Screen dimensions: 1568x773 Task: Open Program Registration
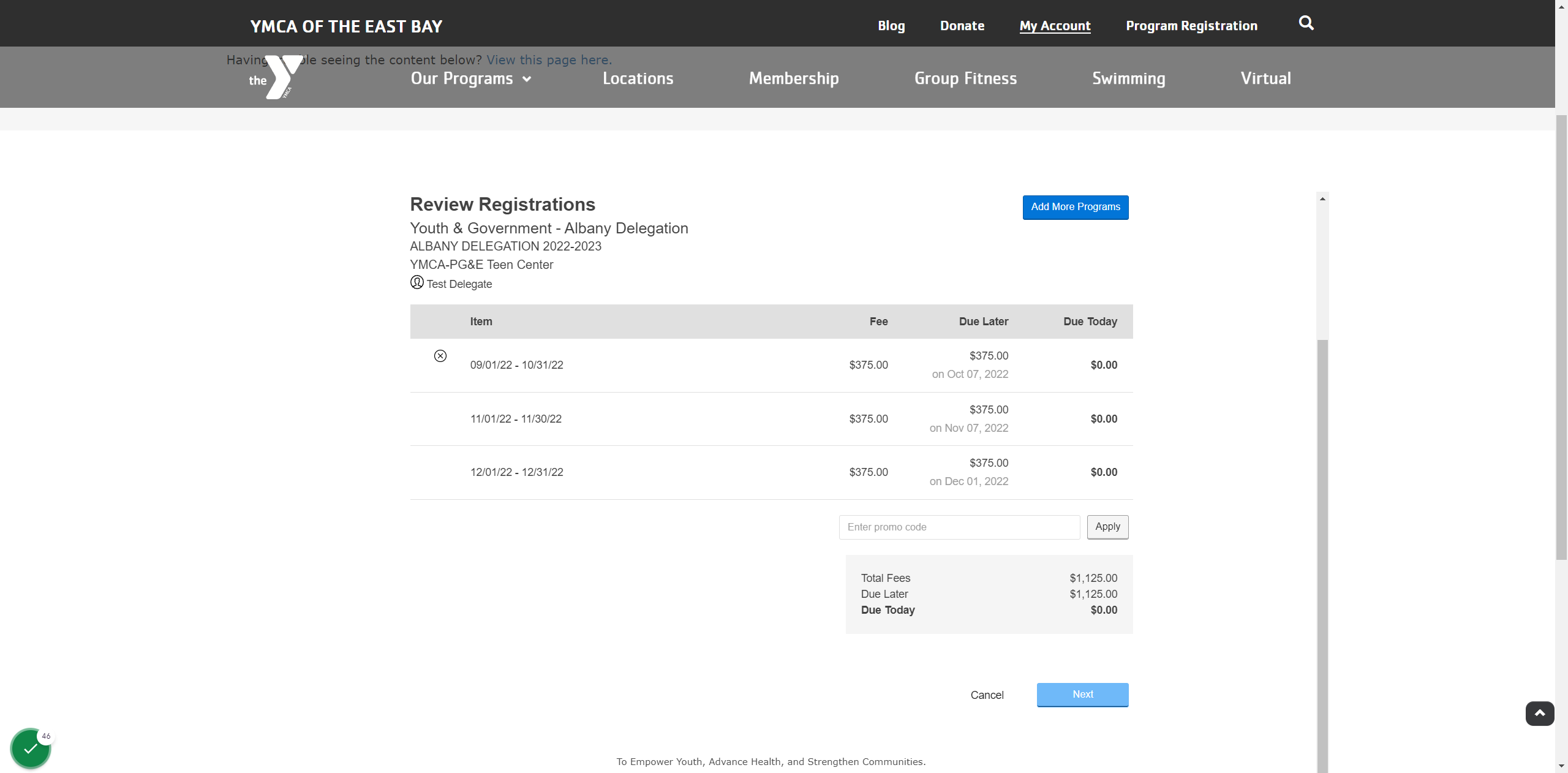(x=1191, y=26)
